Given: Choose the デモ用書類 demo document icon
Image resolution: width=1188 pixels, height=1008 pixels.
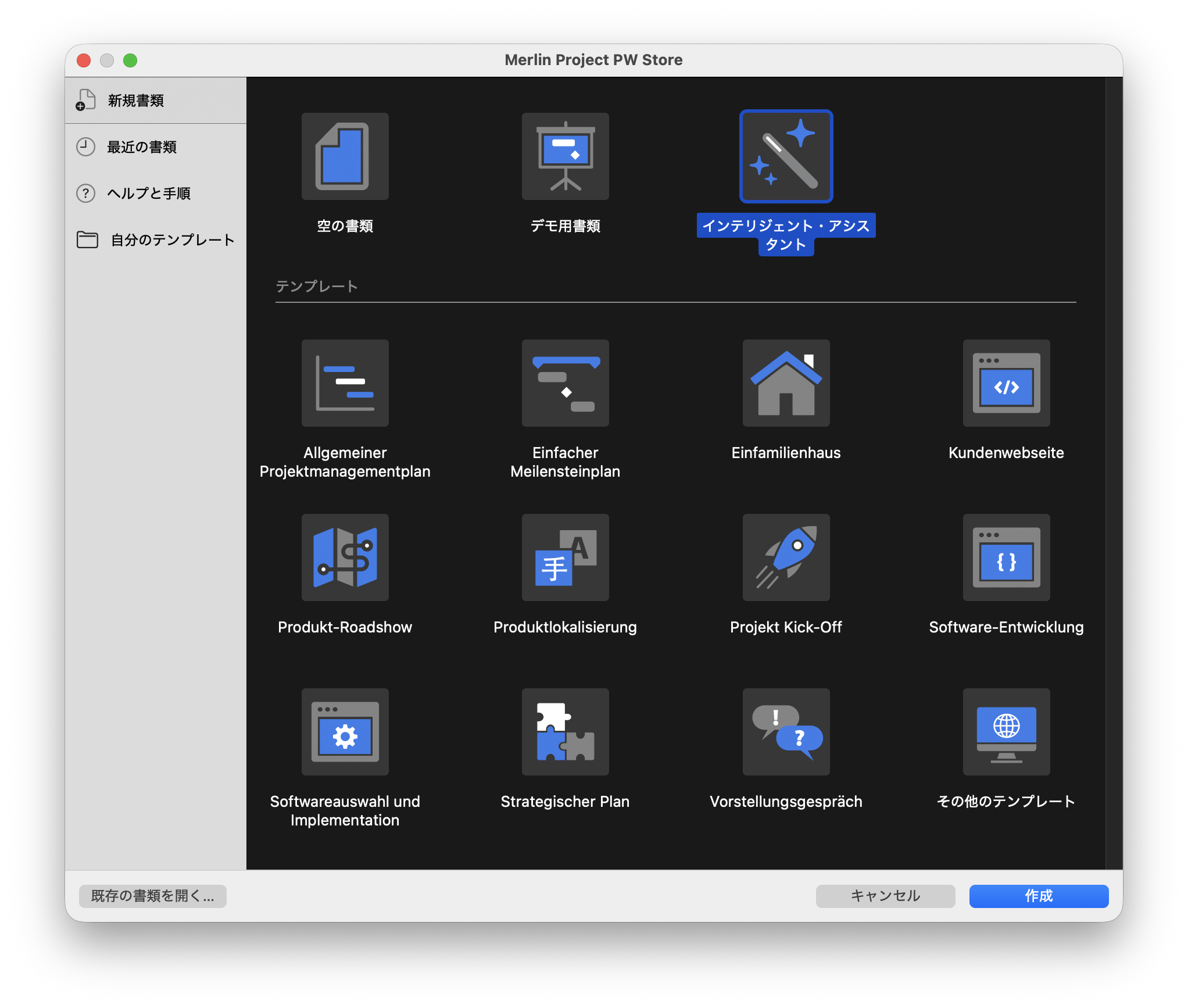Looking at the screenshot, I should pos(565,156).
